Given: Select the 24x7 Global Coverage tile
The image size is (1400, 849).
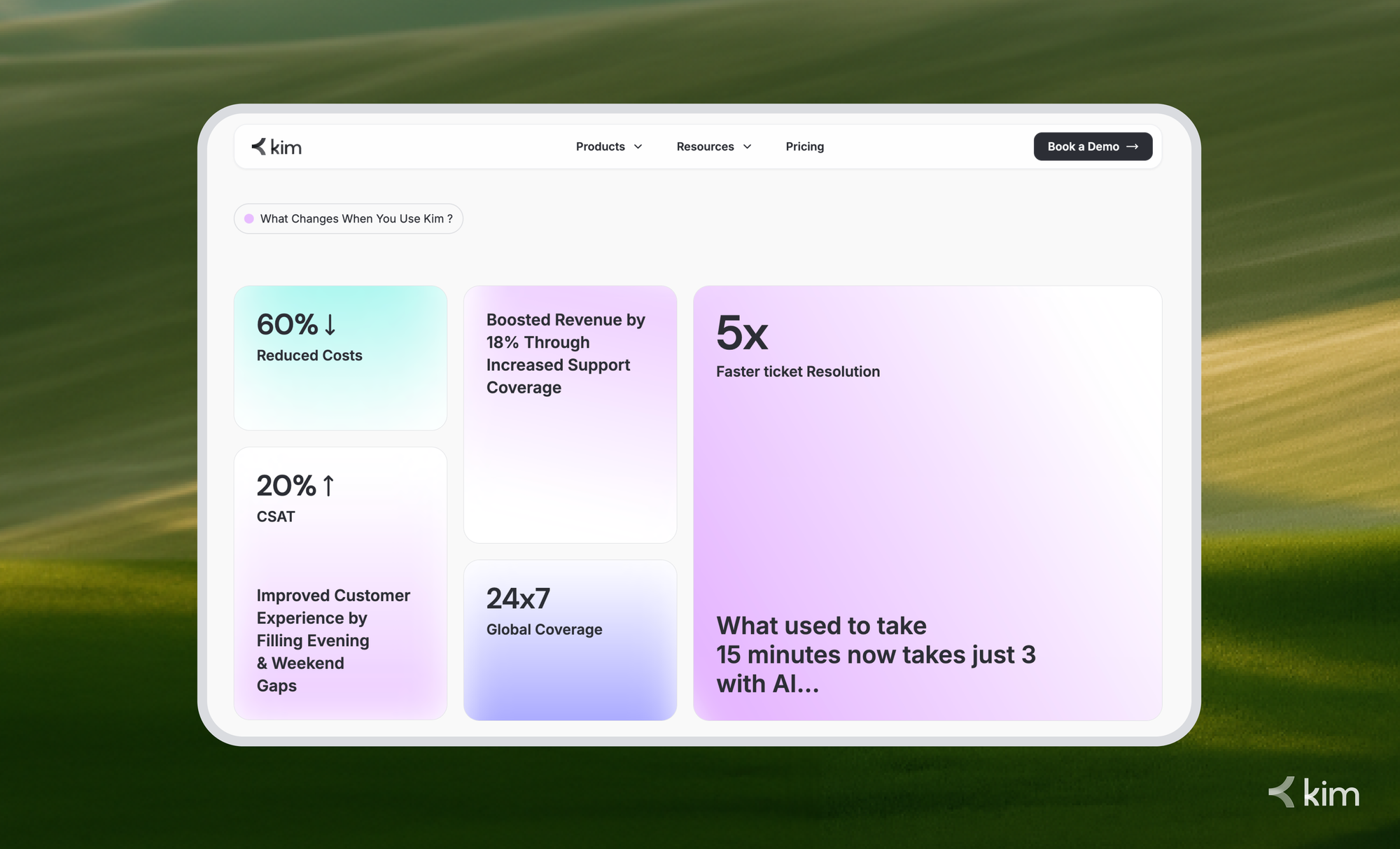Looking at the screenshot, I should (x=570, y=638).
